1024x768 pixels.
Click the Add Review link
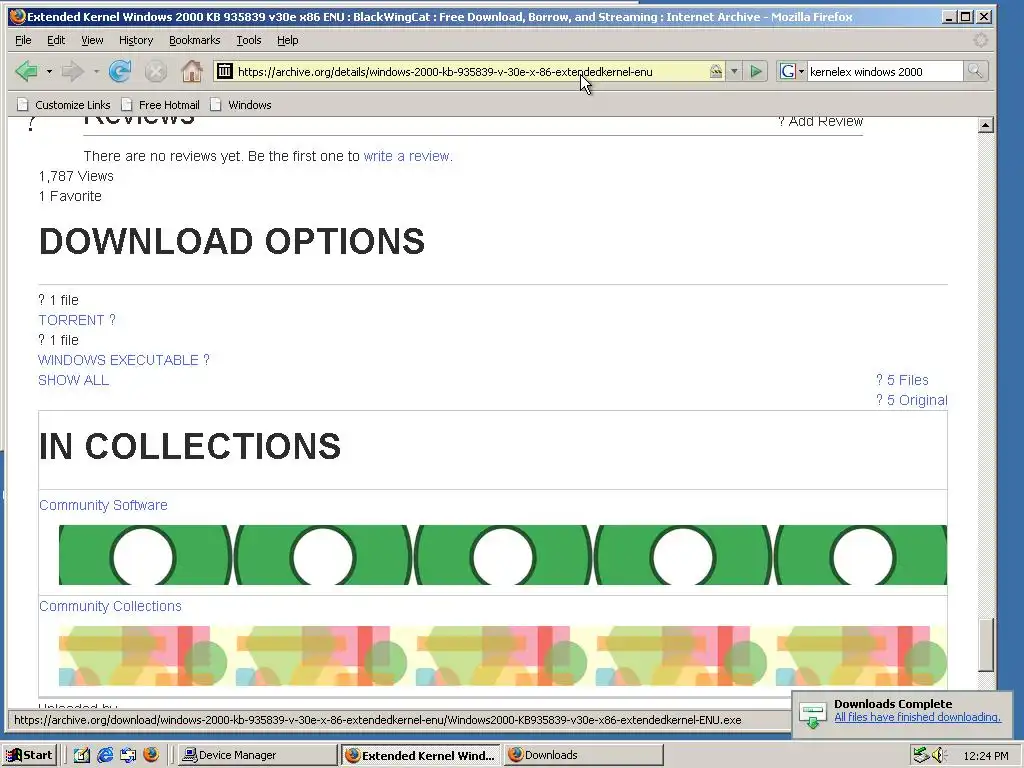(x=821, y=121)
